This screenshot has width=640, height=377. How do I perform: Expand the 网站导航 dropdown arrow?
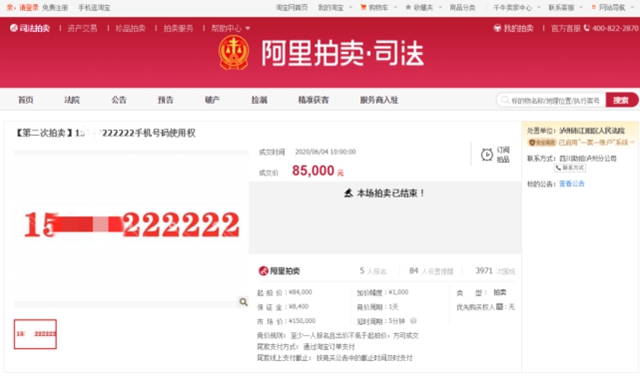pyautogui.click(x=631, y=7)
